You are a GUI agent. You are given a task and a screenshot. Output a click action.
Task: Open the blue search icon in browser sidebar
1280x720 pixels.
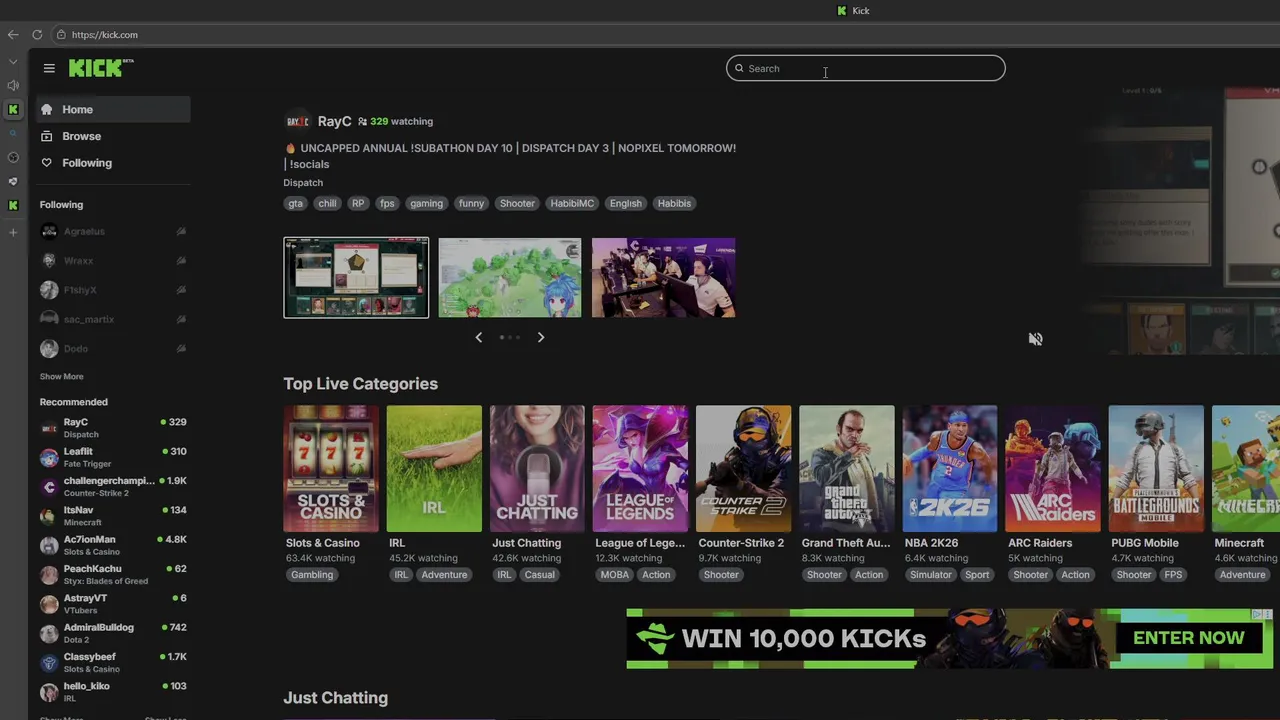click(13, 133)
